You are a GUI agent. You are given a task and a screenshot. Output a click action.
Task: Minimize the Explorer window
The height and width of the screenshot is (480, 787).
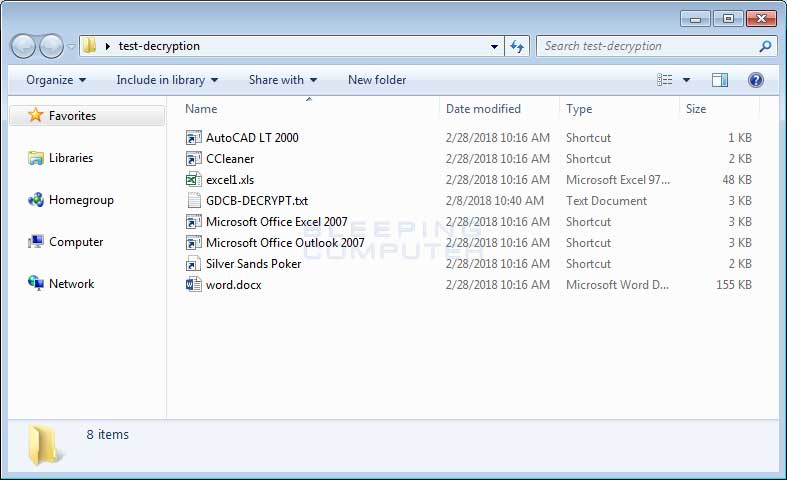(695, 19)
